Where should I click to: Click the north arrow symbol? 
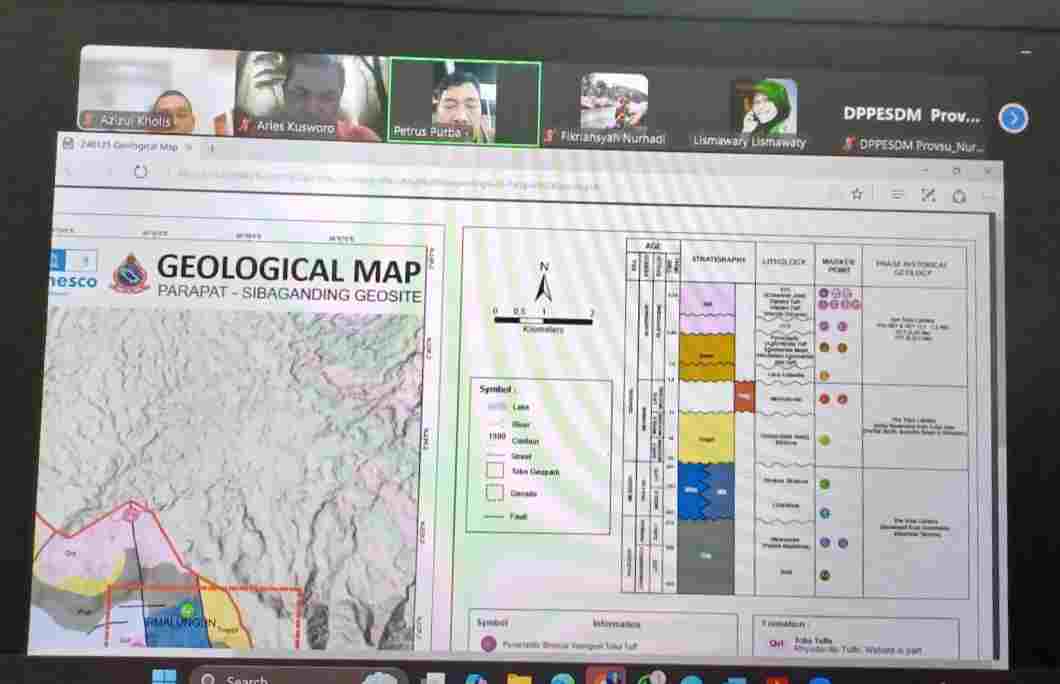[x=544, y=283]
